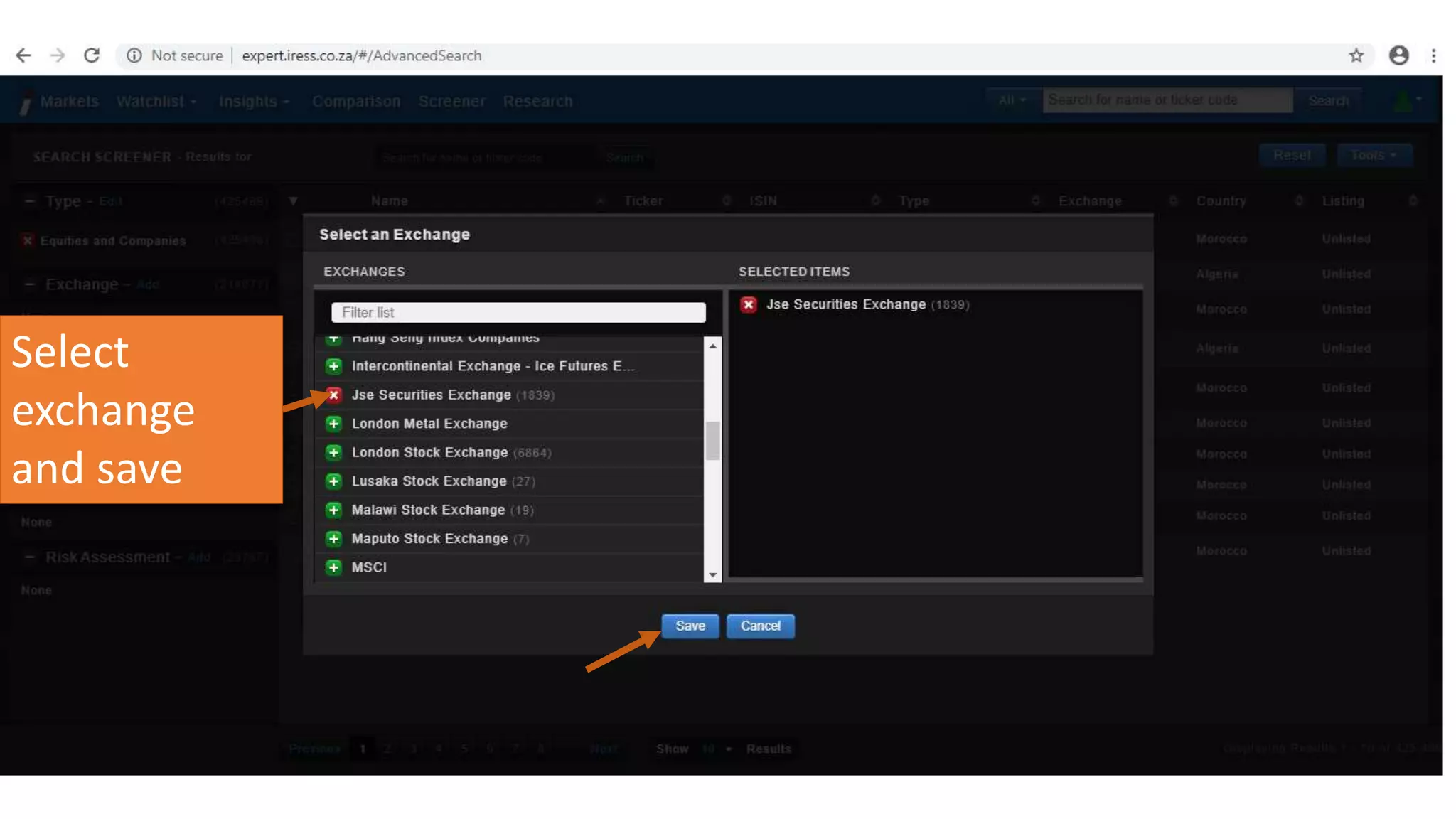Remove Jse Securities Exchange from selected items
This screenshot has height=819, width=1456.
[x=749, y=304]
